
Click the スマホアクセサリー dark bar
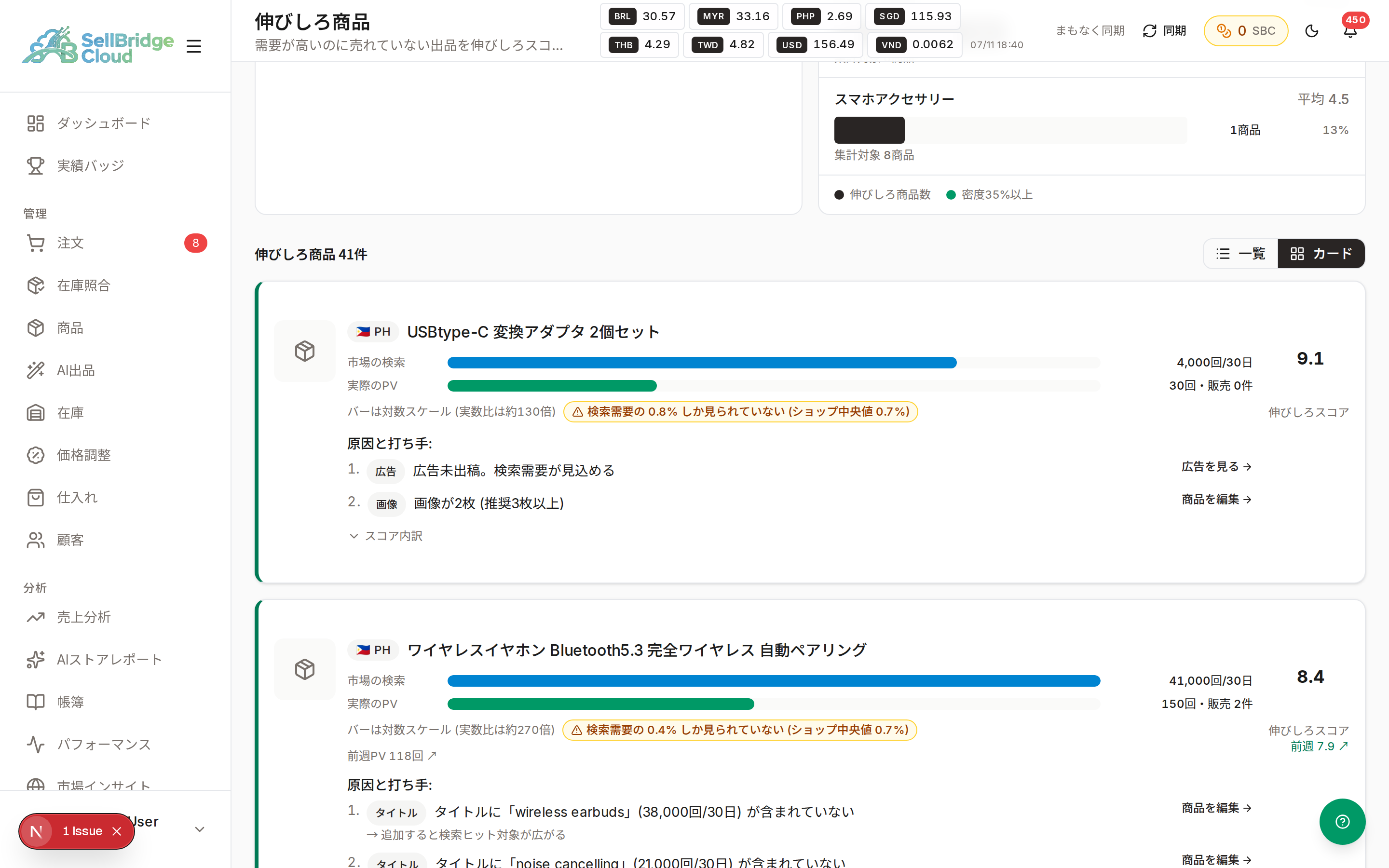(869, 130)
